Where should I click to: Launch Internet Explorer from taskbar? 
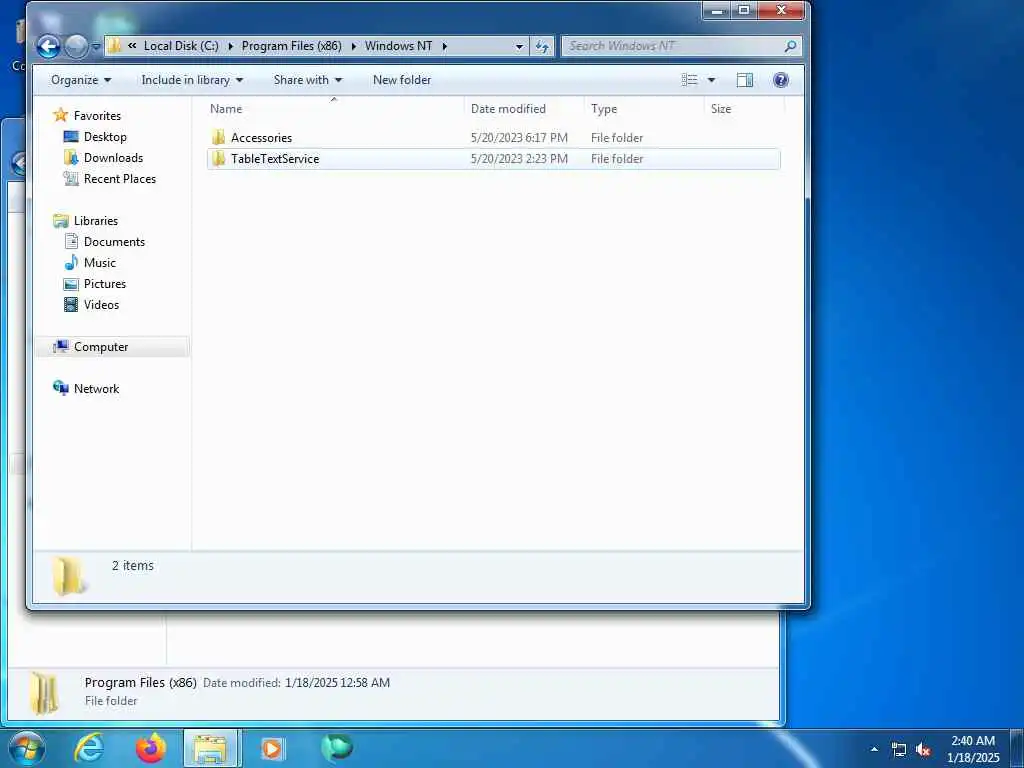[89, 748]
